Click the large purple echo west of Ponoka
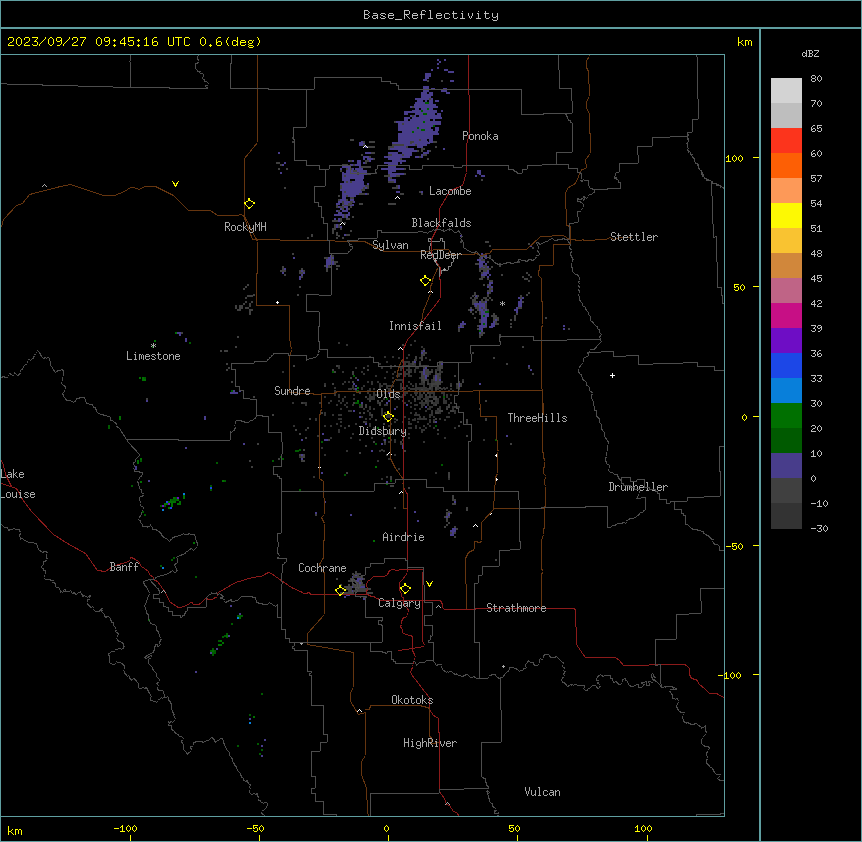 [418, 128]
